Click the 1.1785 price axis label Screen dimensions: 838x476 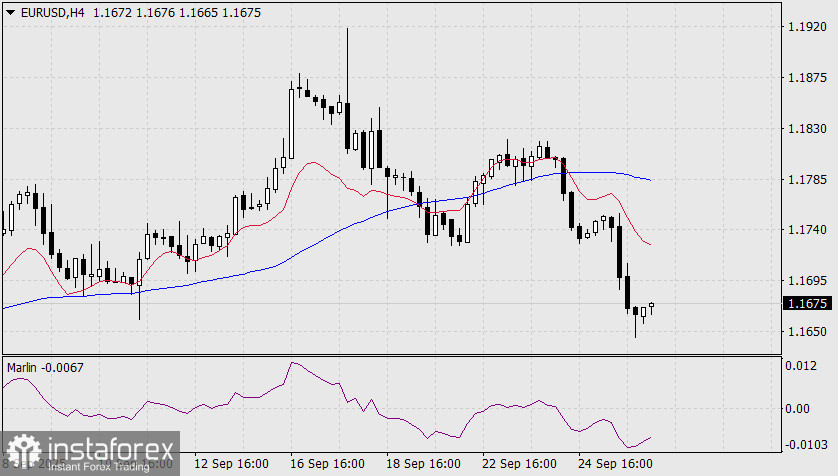[x=807, y=180]
